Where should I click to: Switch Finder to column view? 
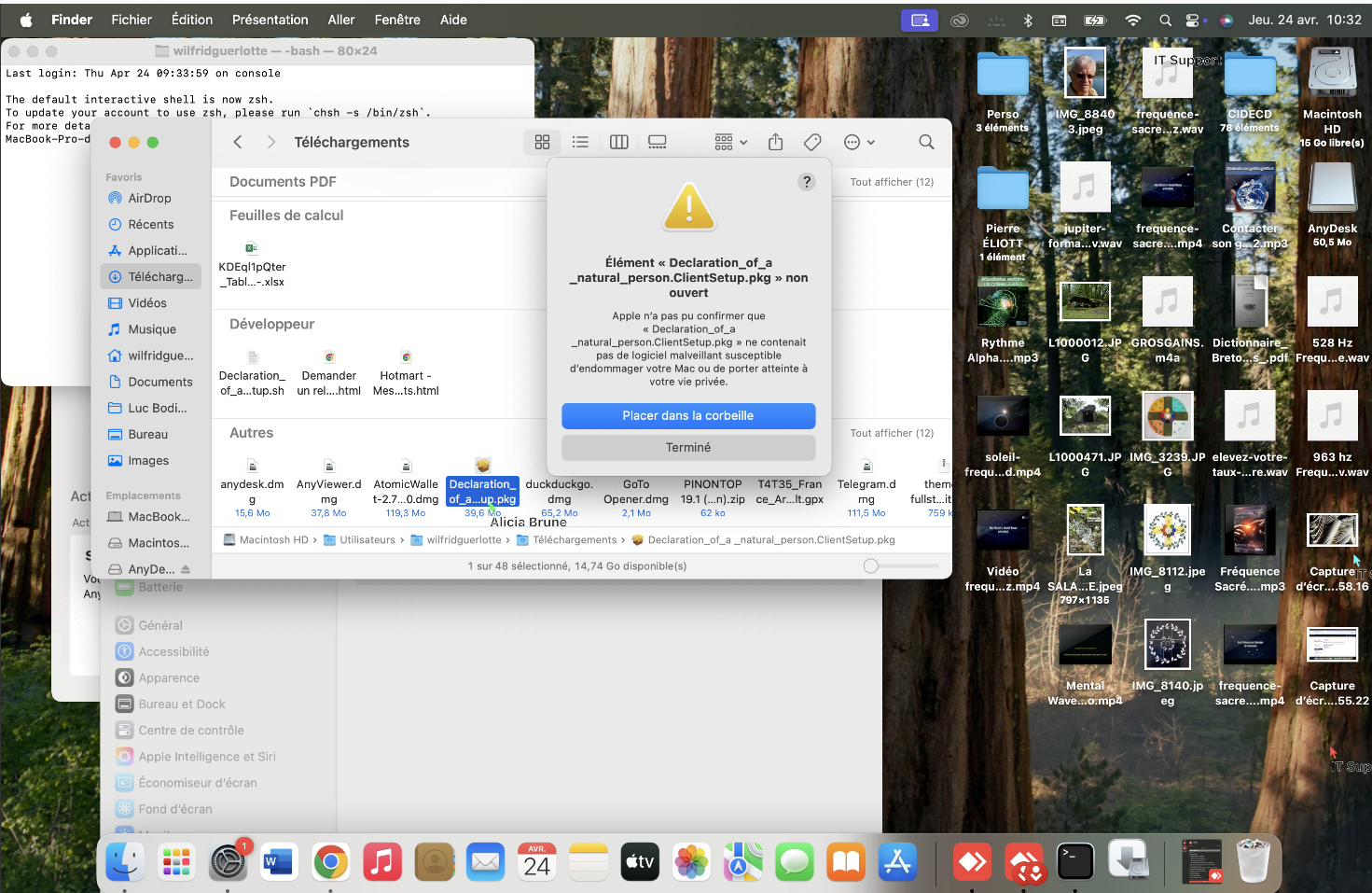coord(618,142)
